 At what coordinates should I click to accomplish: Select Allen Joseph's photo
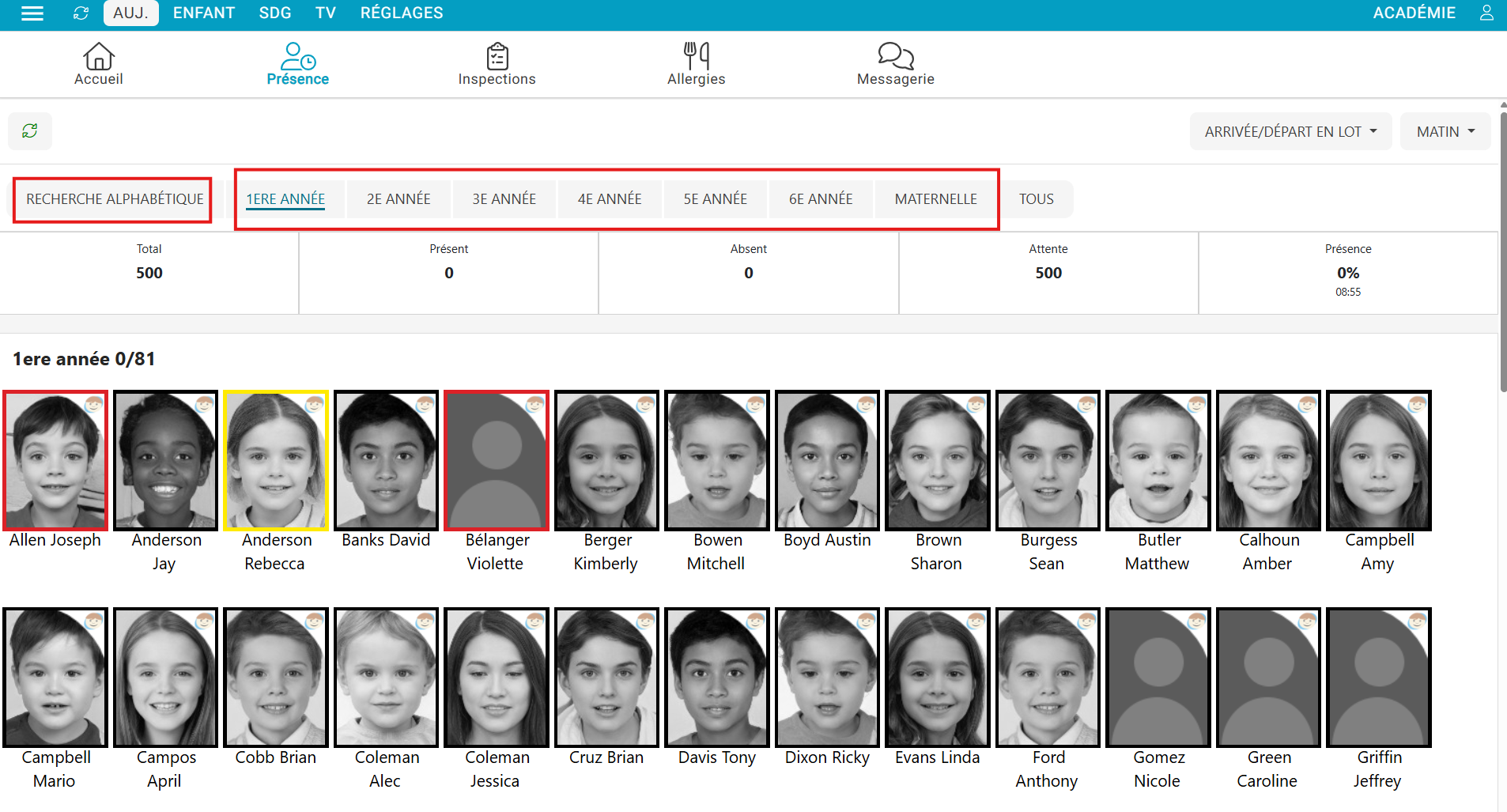(x=55, y=460)
